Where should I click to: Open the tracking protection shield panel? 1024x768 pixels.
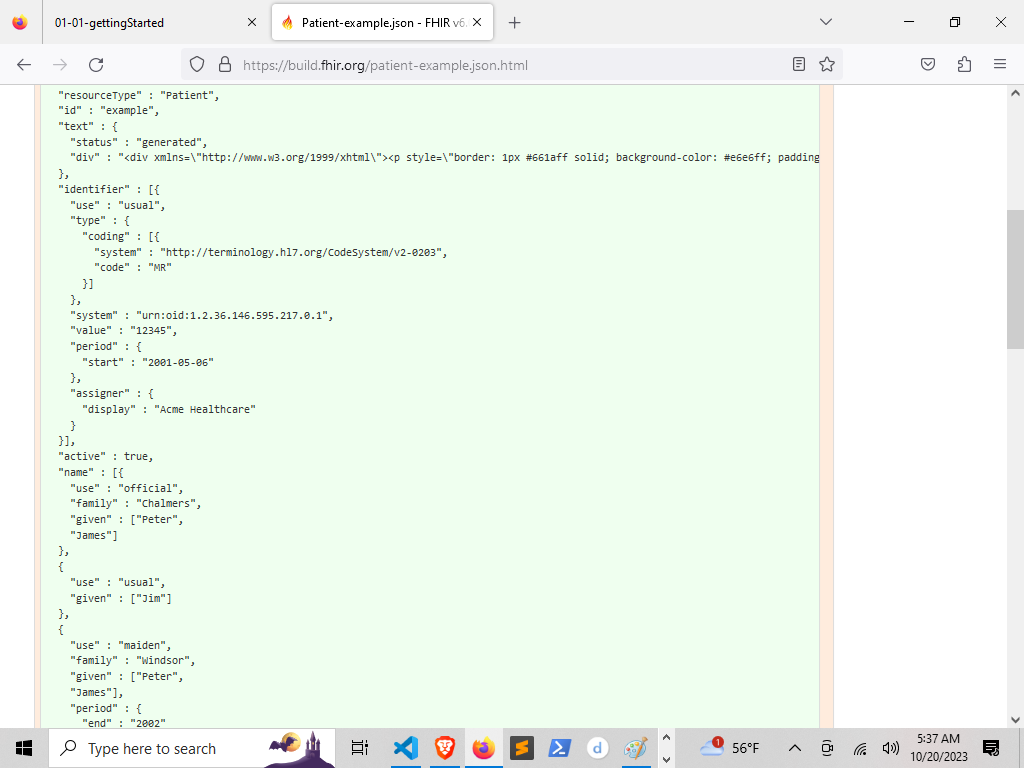tap(197, 64)
